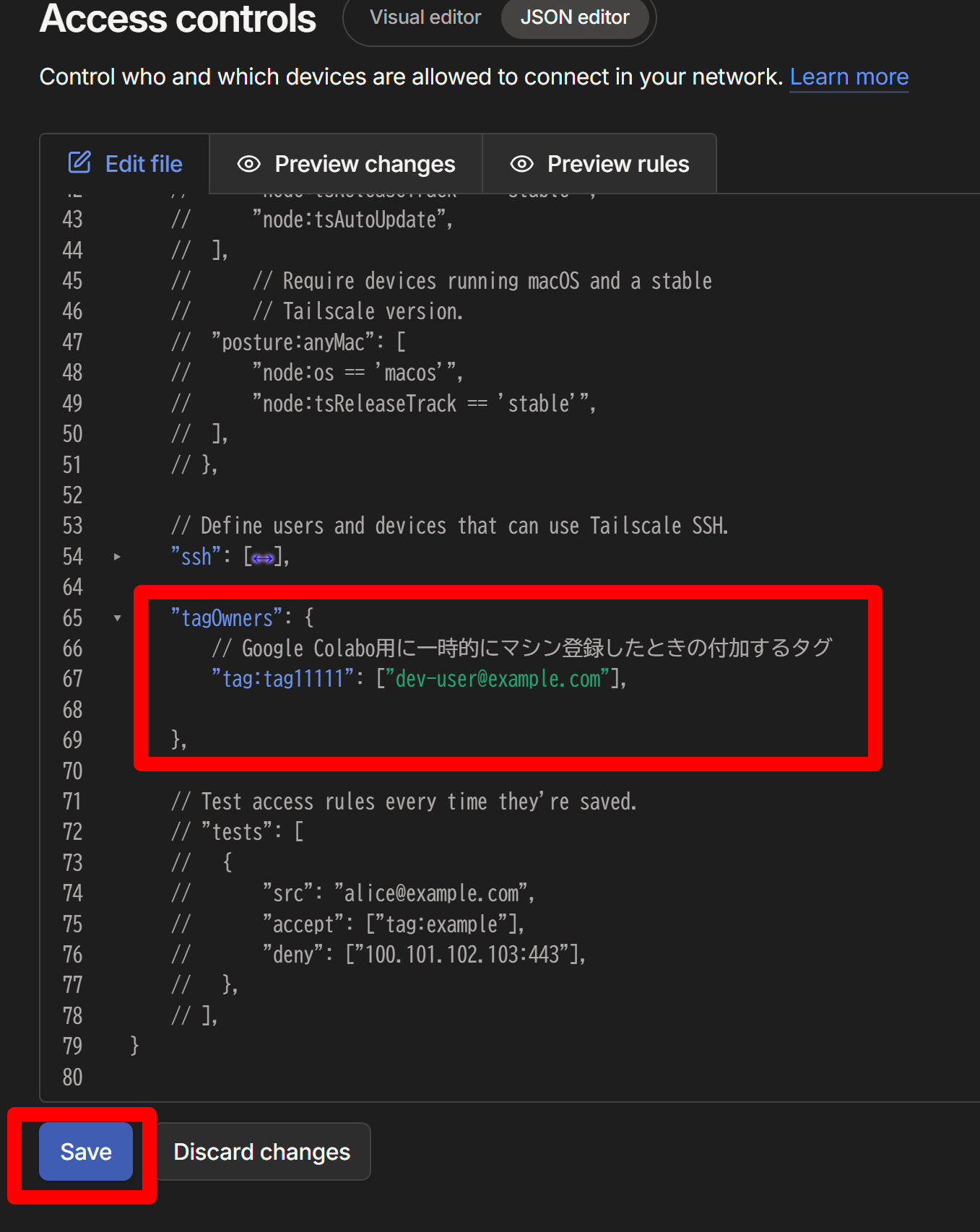
Task: Switch to the Preview rules tab
Action: click(599, 164)
